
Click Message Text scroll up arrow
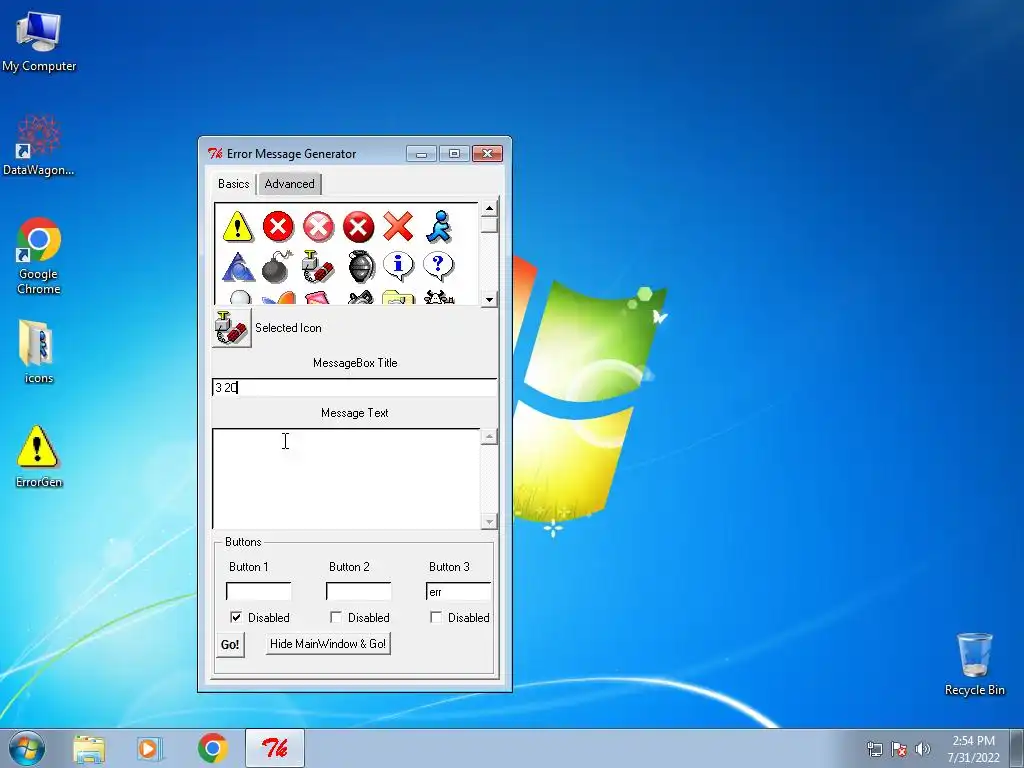point(489,436)
